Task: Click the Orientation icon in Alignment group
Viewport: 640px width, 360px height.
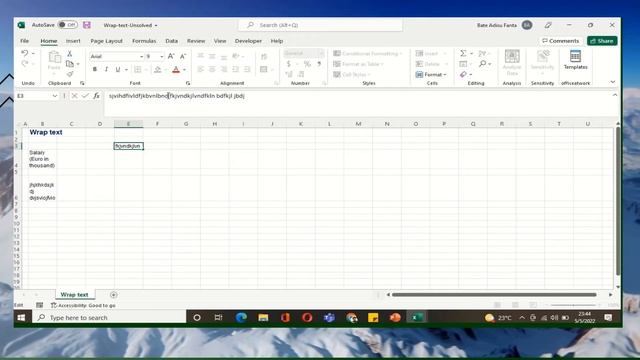Action: 236,56
